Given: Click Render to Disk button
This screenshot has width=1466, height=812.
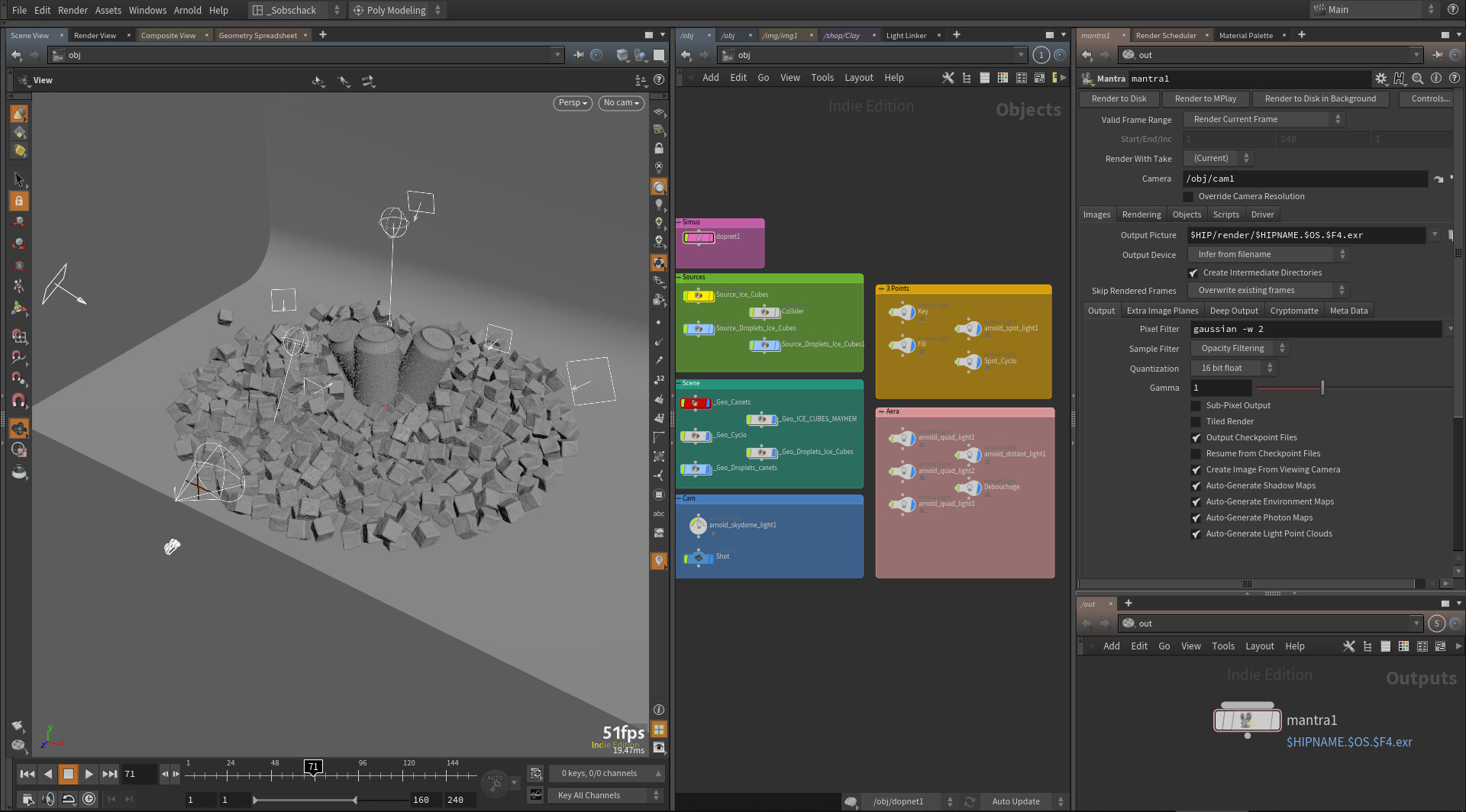Looking at the screenshot, I should (1119, 99).
